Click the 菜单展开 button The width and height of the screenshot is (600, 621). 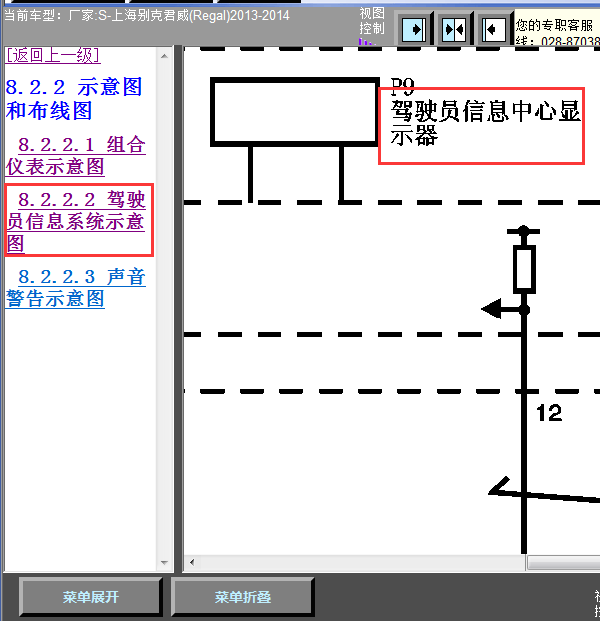(x=90, y=596)
